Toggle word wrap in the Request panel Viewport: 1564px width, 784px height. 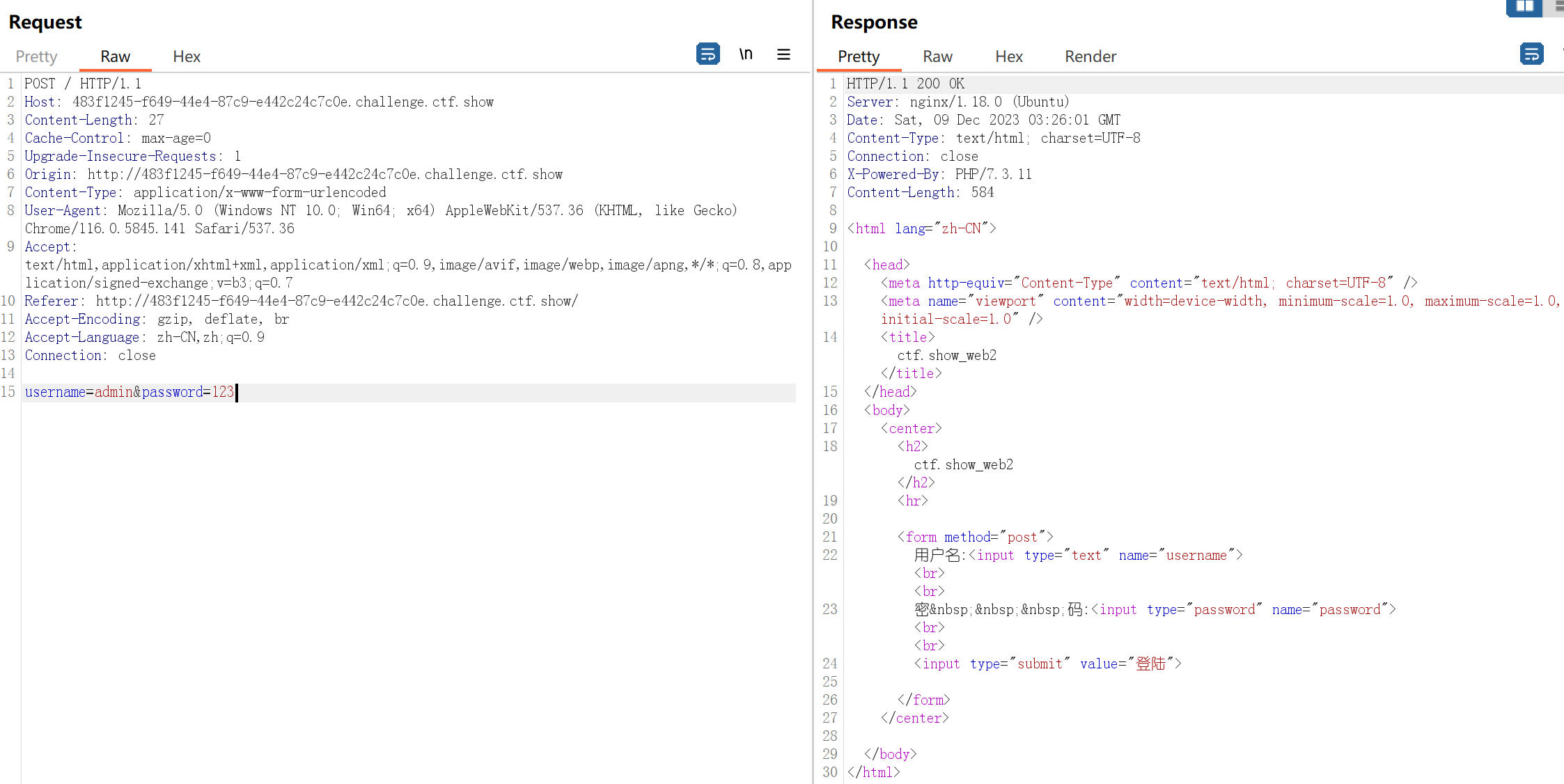click(x=707, y=54)
